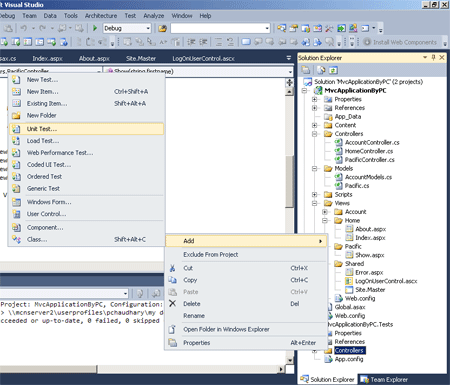Toggle the Solution Explorer auto-hide pin
Screen dimensions: 450x385
point(433,58)
